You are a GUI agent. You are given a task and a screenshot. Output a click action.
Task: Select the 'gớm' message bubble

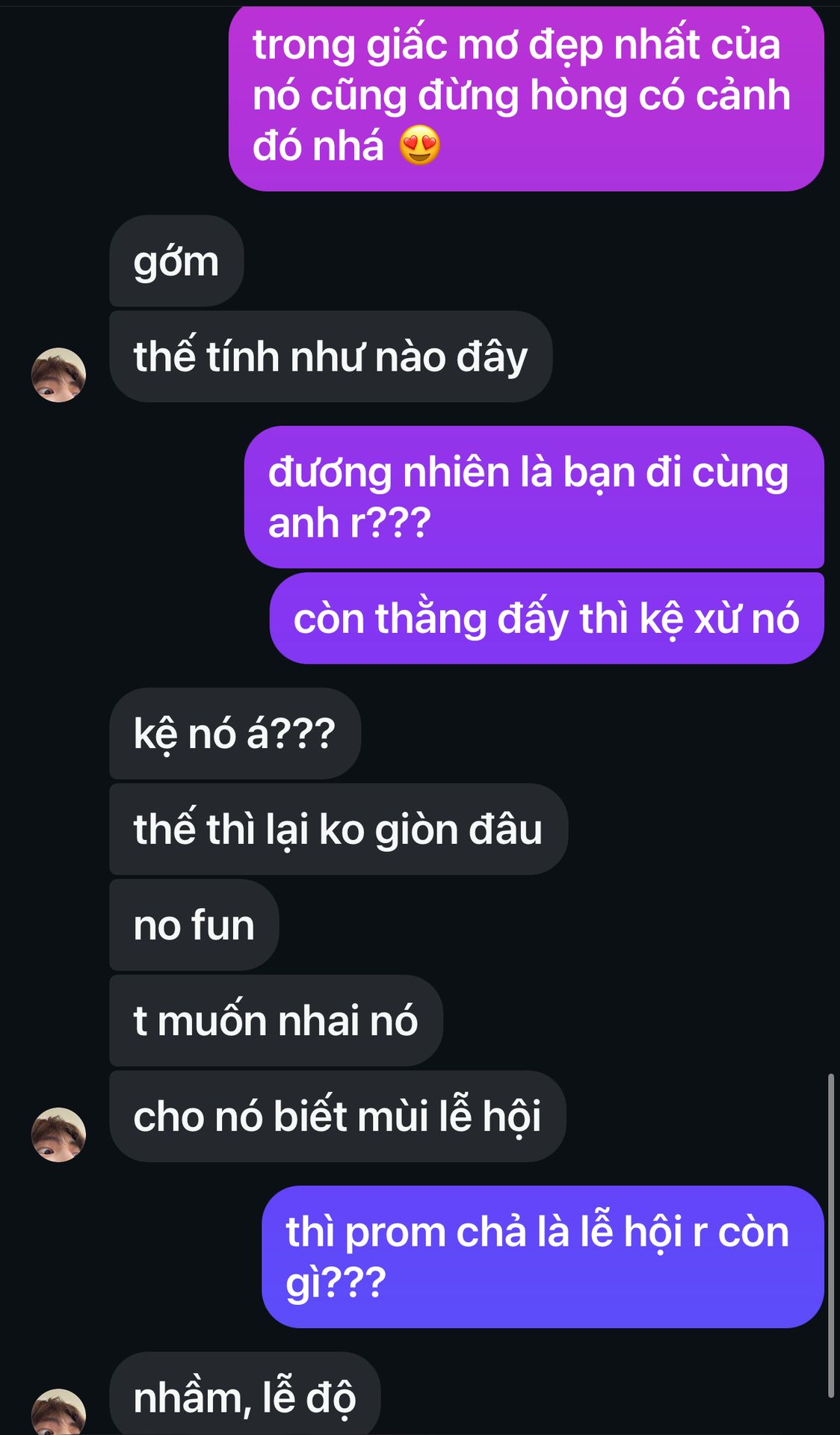coord(176,261)
